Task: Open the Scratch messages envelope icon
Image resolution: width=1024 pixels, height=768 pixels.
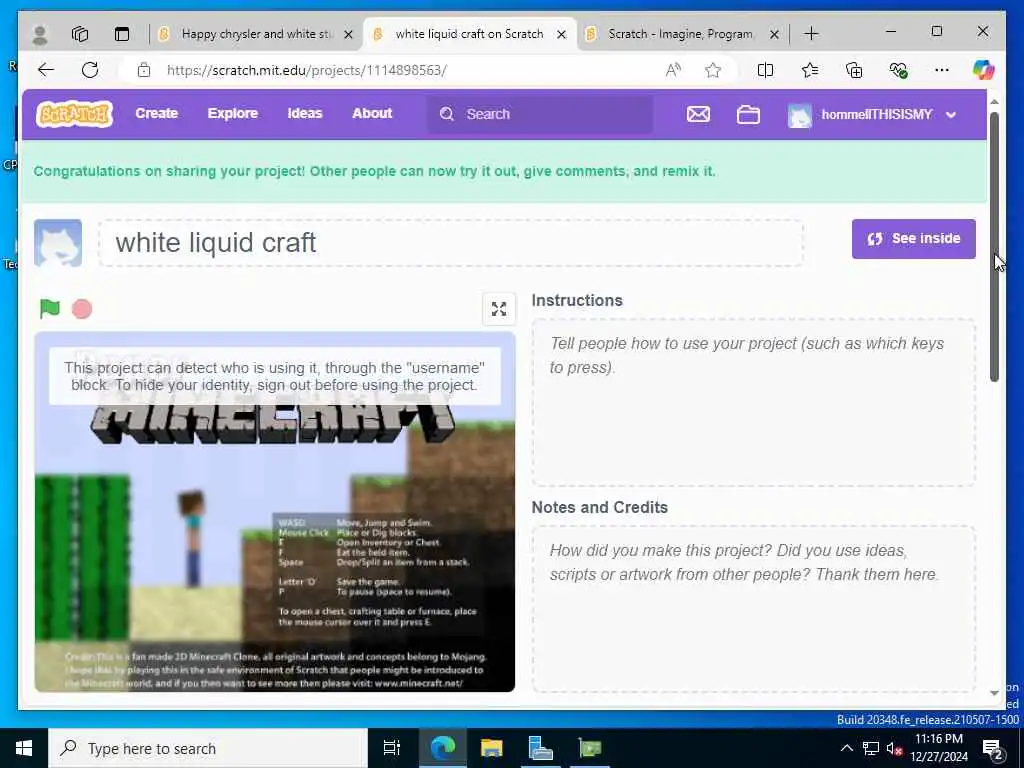Action: [x=698, y=114]
